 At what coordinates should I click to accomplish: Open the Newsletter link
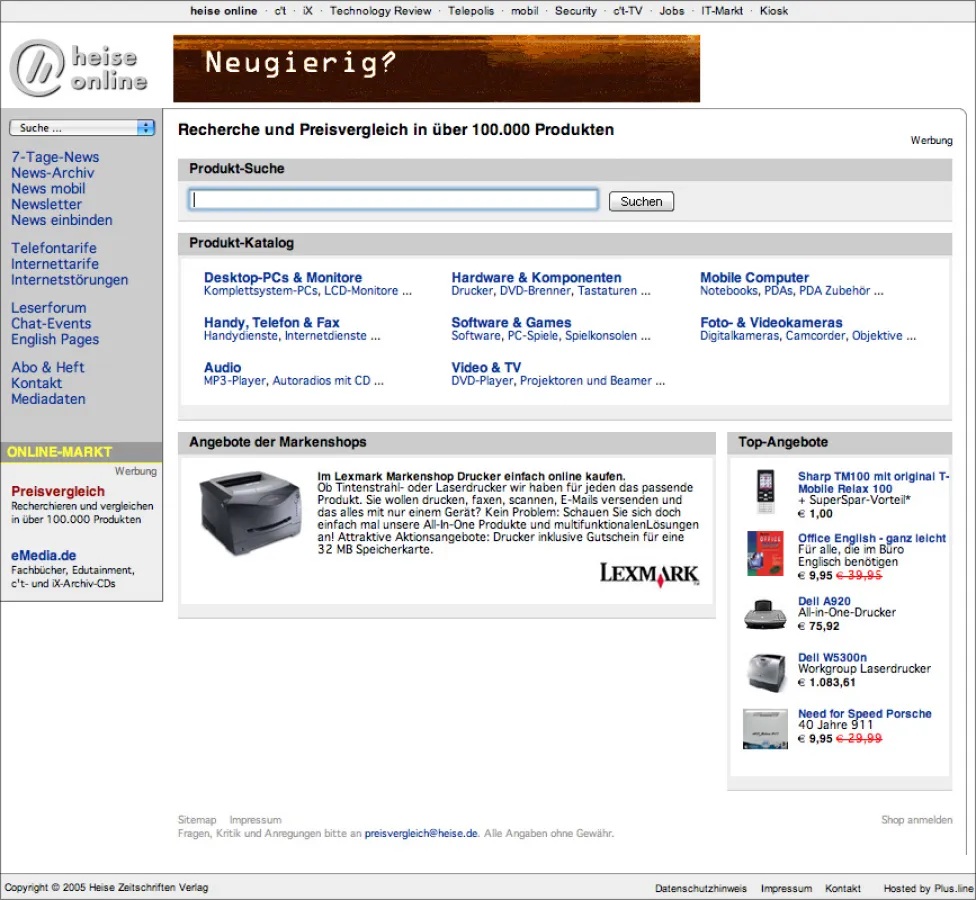click(46, 204)
